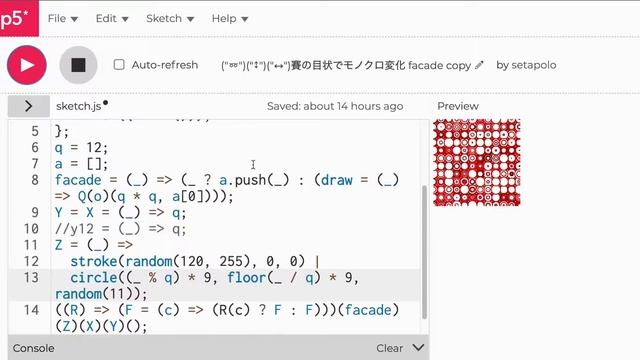The width and height of the screenshot is (640, 360).
Task: Open the Help menu
Action: coord(229,19)
